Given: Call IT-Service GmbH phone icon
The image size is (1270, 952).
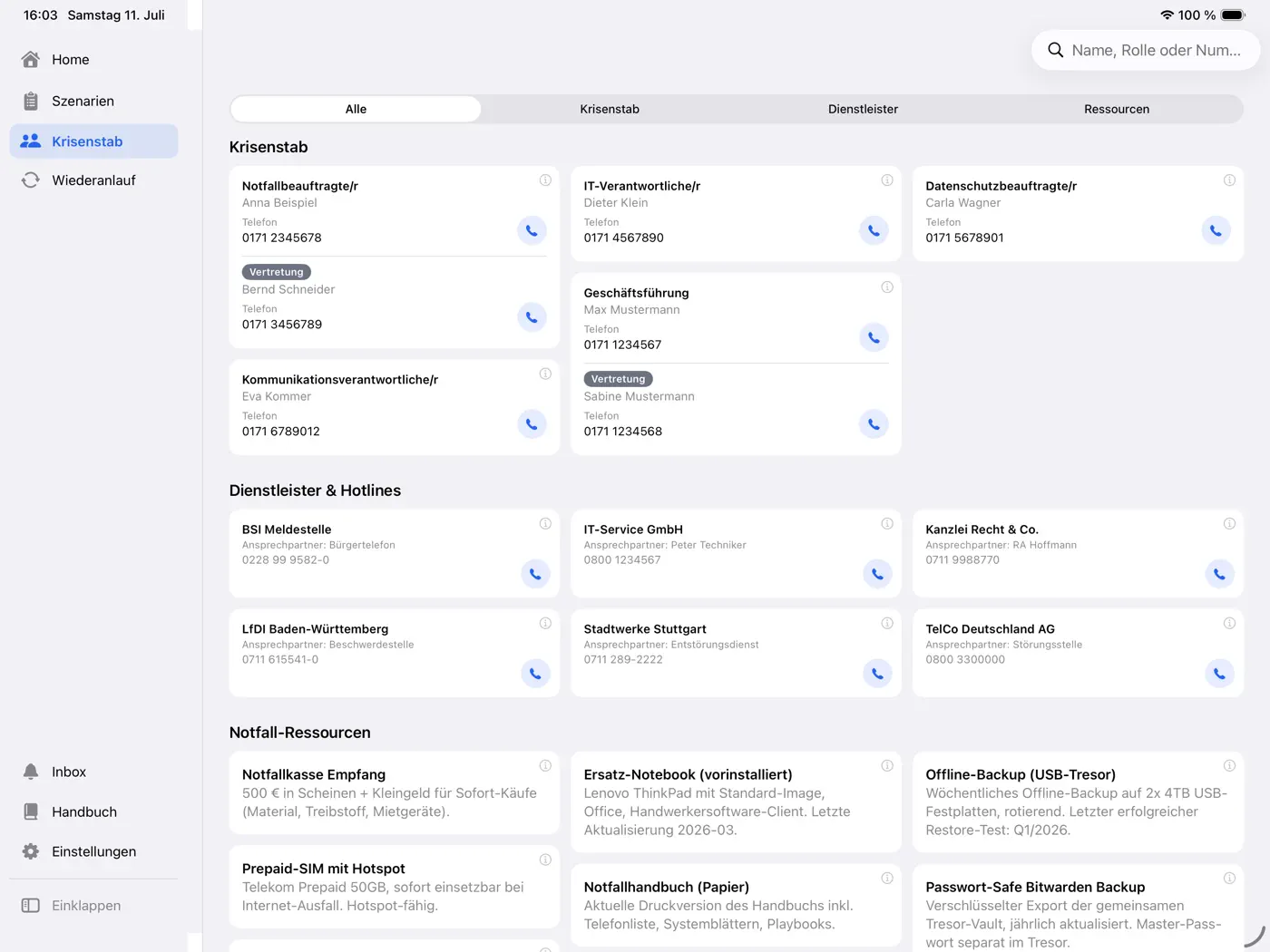Looking at the screenshot, I should coord(877,574).
